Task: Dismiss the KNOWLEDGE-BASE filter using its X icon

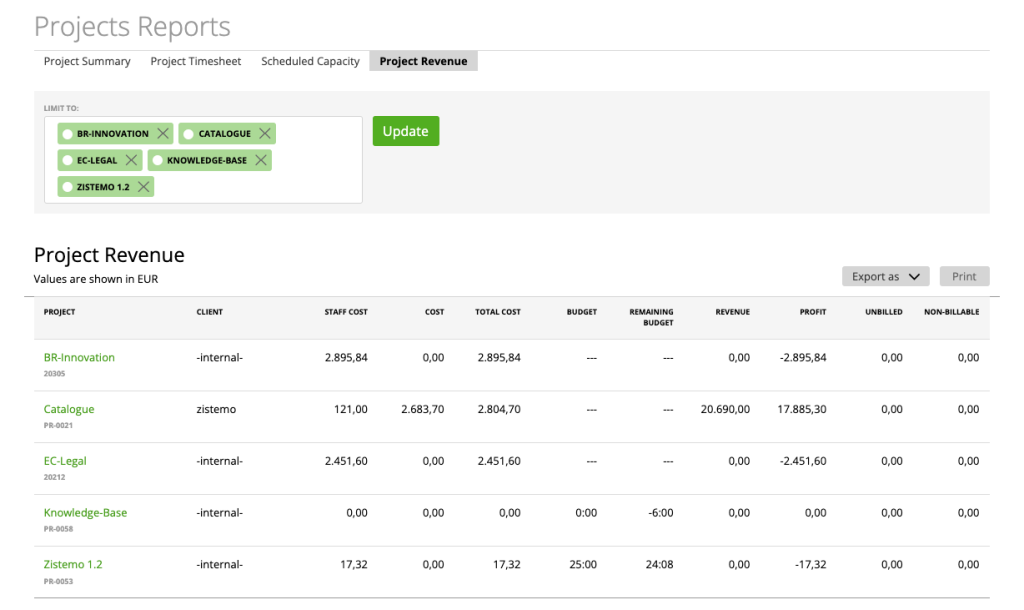Action: tap(260, 159)
